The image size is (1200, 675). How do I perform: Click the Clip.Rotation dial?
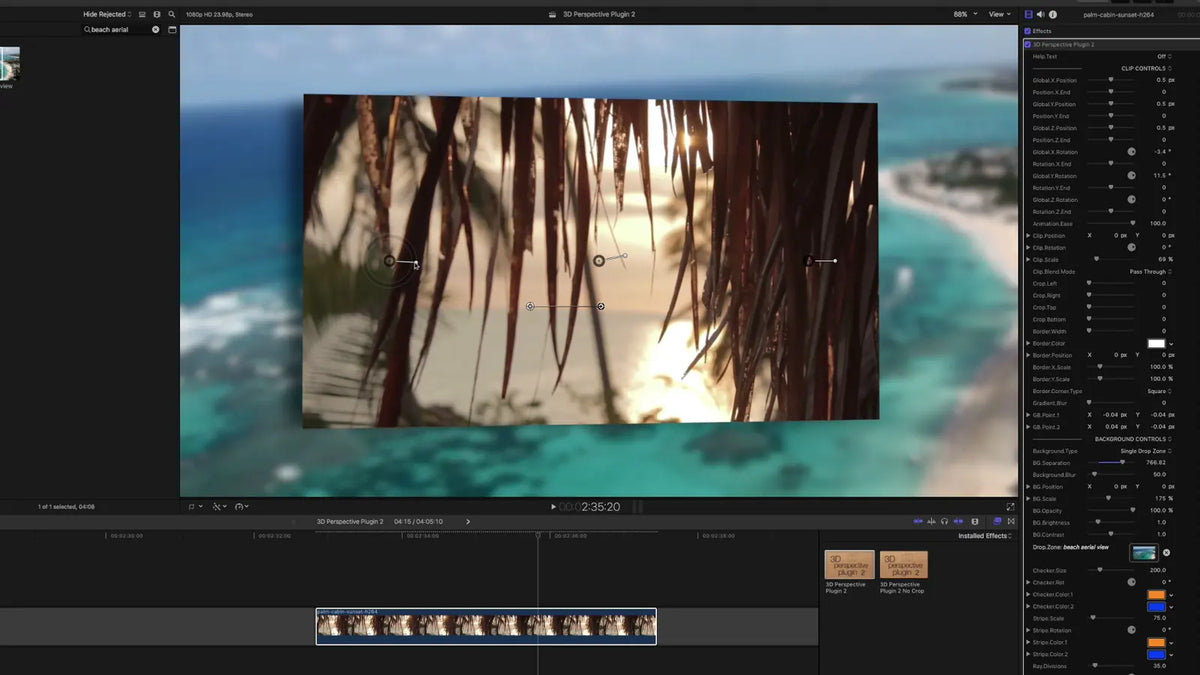tap(1132, 248)
